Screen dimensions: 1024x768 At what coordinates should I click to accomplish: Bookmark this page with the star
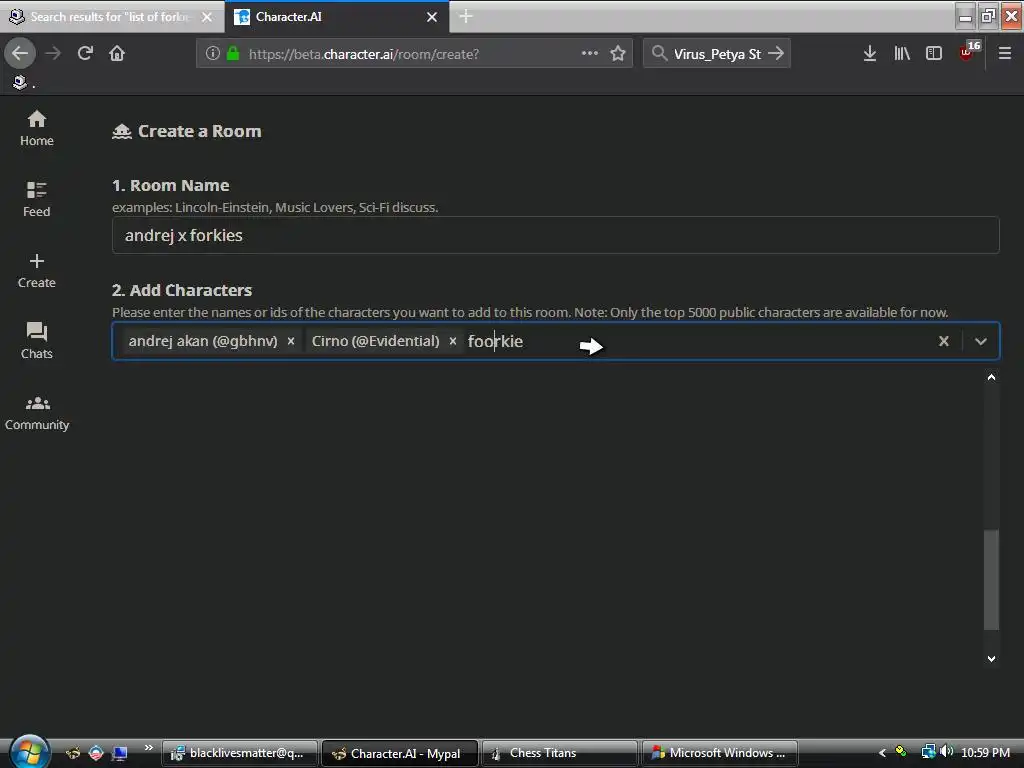[618, 53]
